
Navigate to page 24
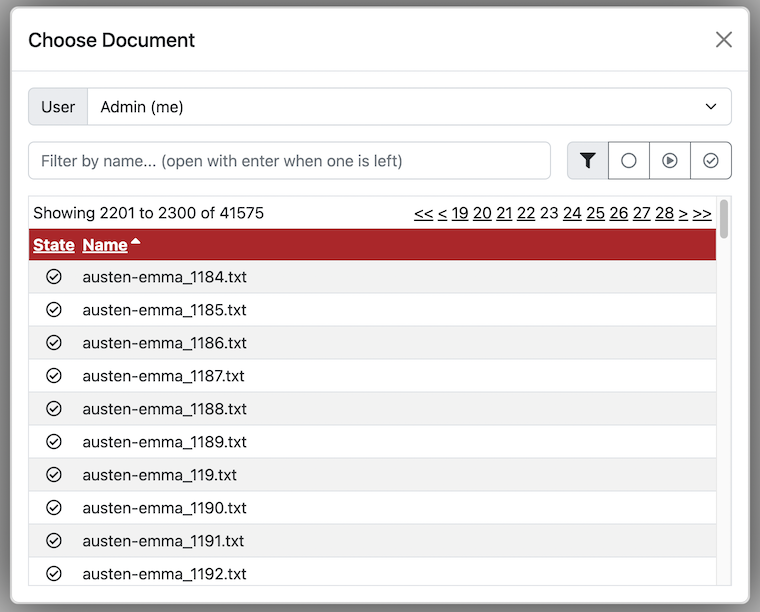point(572,213)
